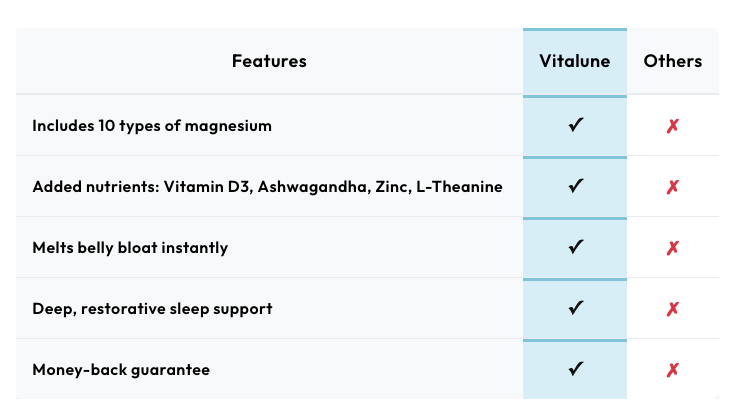Screen dimensions: 739x417
Task: Click the checkmark for Melts belly bloat instantly
Action: (575, 247)
